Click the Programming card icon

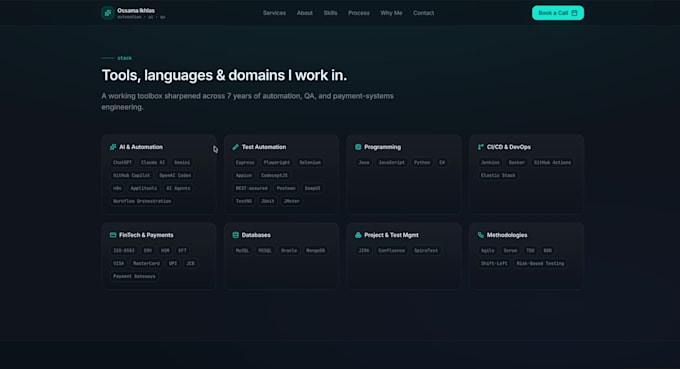click(358, 147)
